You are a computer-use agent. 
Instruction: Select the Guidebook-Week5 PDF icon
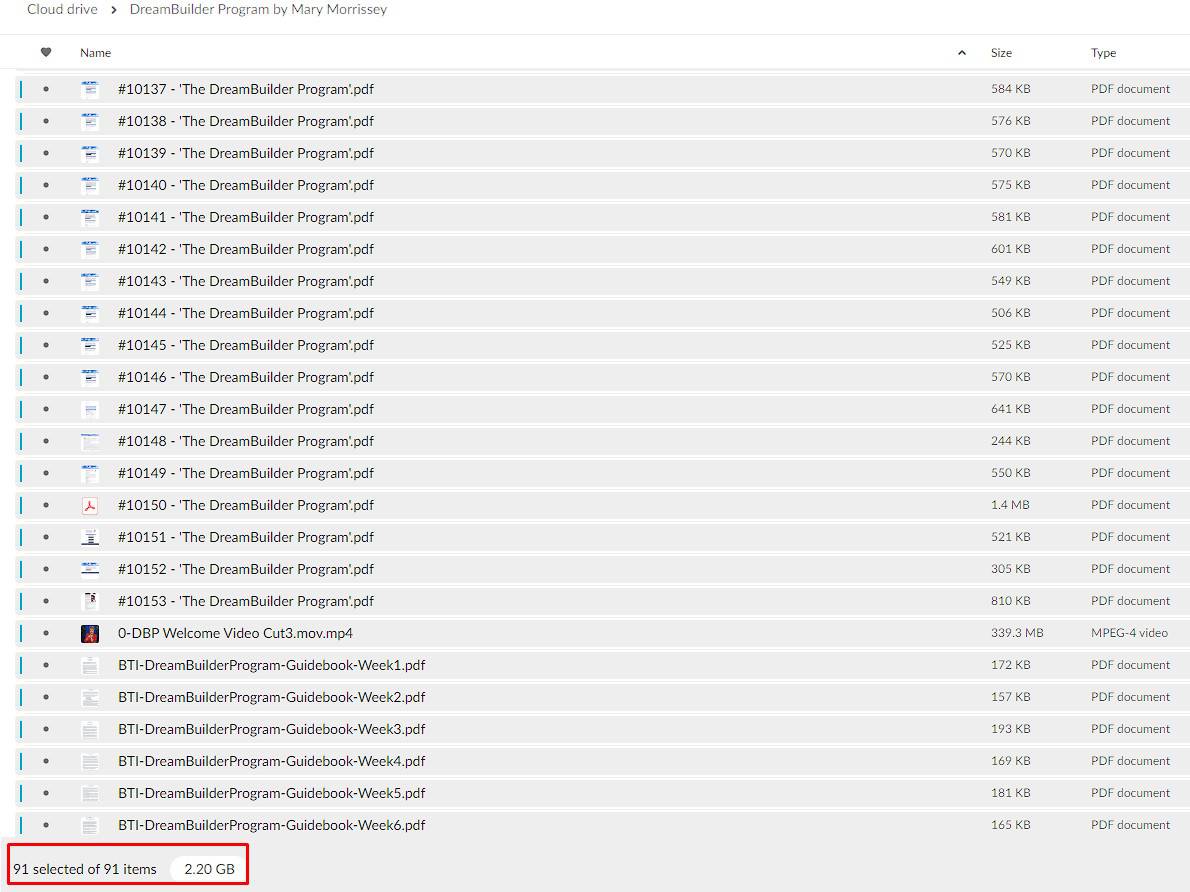point(90,793)
